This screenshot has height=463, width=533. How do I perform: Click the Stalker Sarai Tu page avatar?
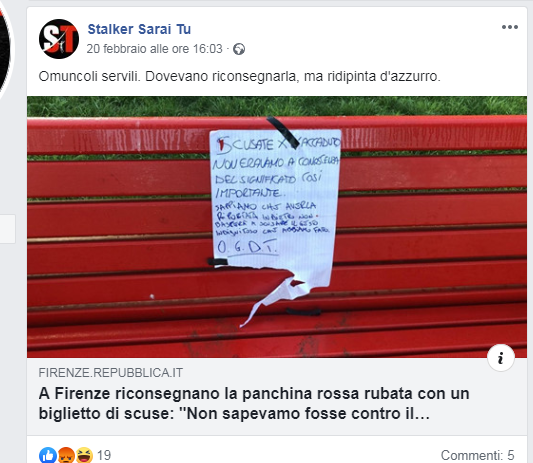[x=59, y=39]
